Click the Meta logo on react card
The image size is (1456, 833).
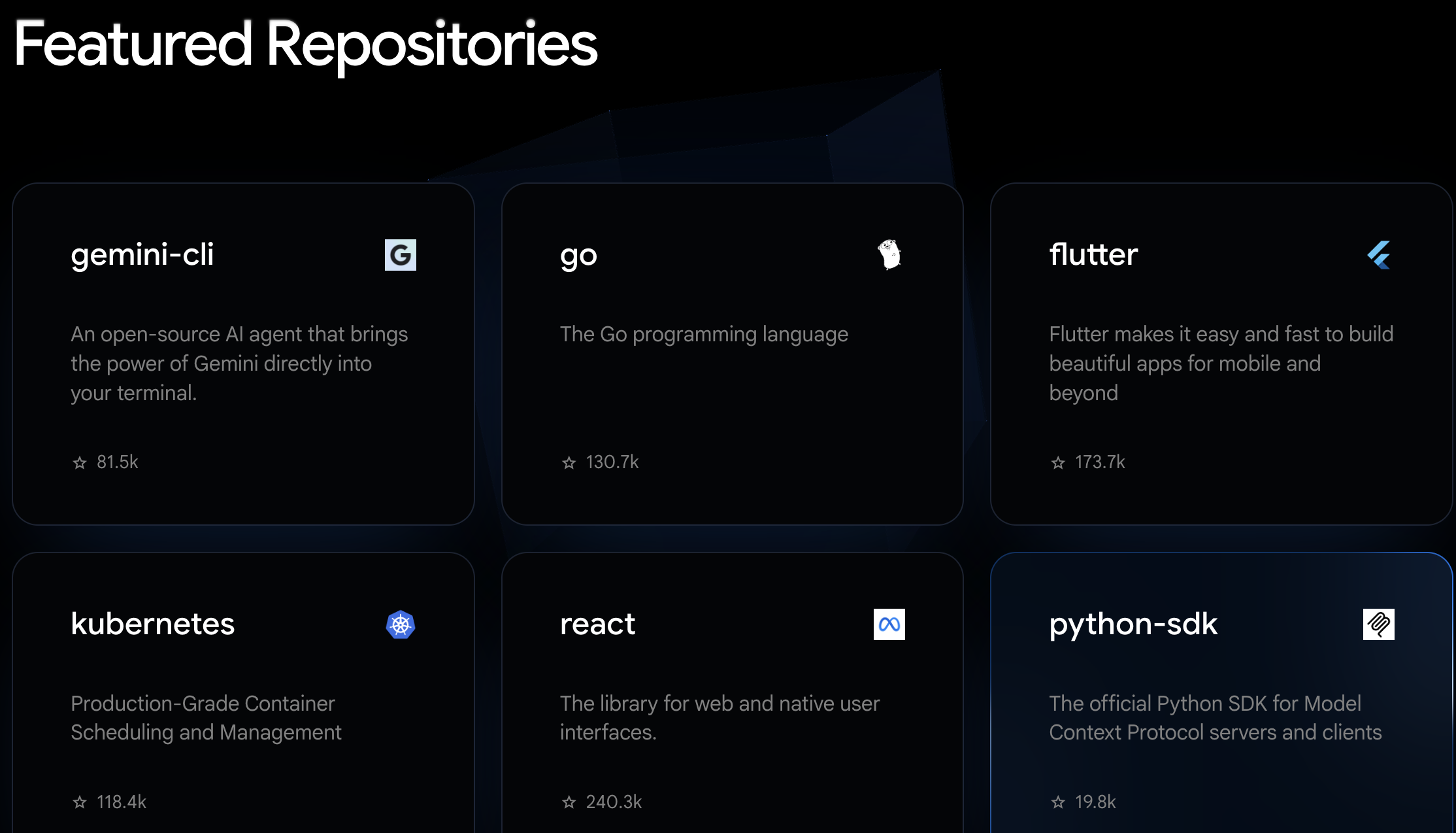click(x=889, y=624)
